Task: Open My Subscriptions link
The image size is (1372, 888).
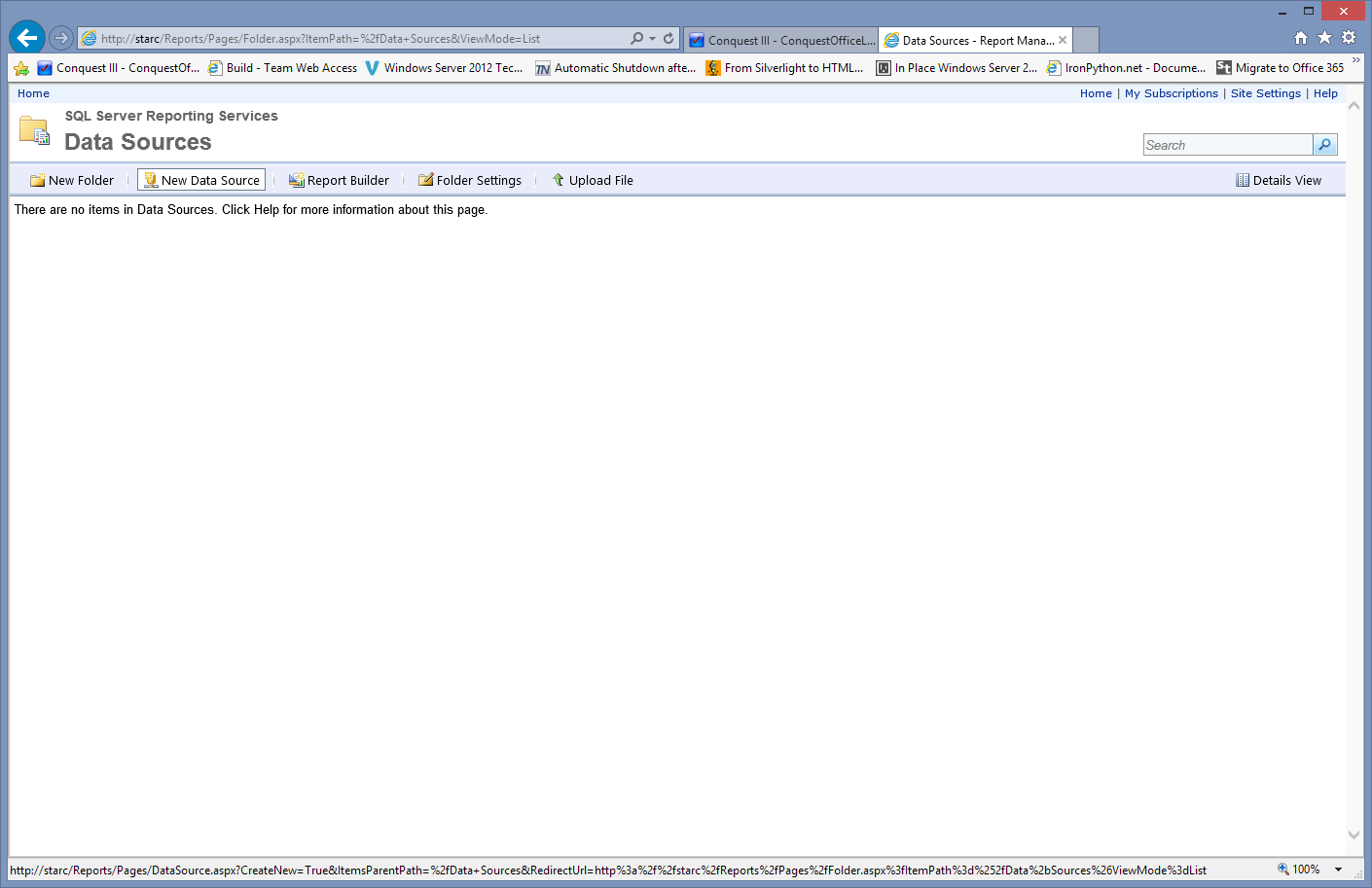Action: point(1172,93)
